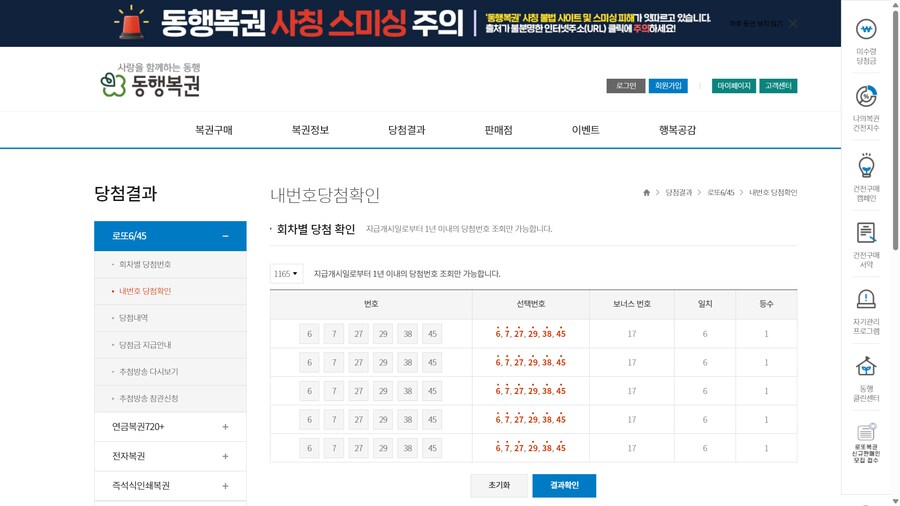Click the 회원가입 button
900x506 pixels.
(668, 86)
